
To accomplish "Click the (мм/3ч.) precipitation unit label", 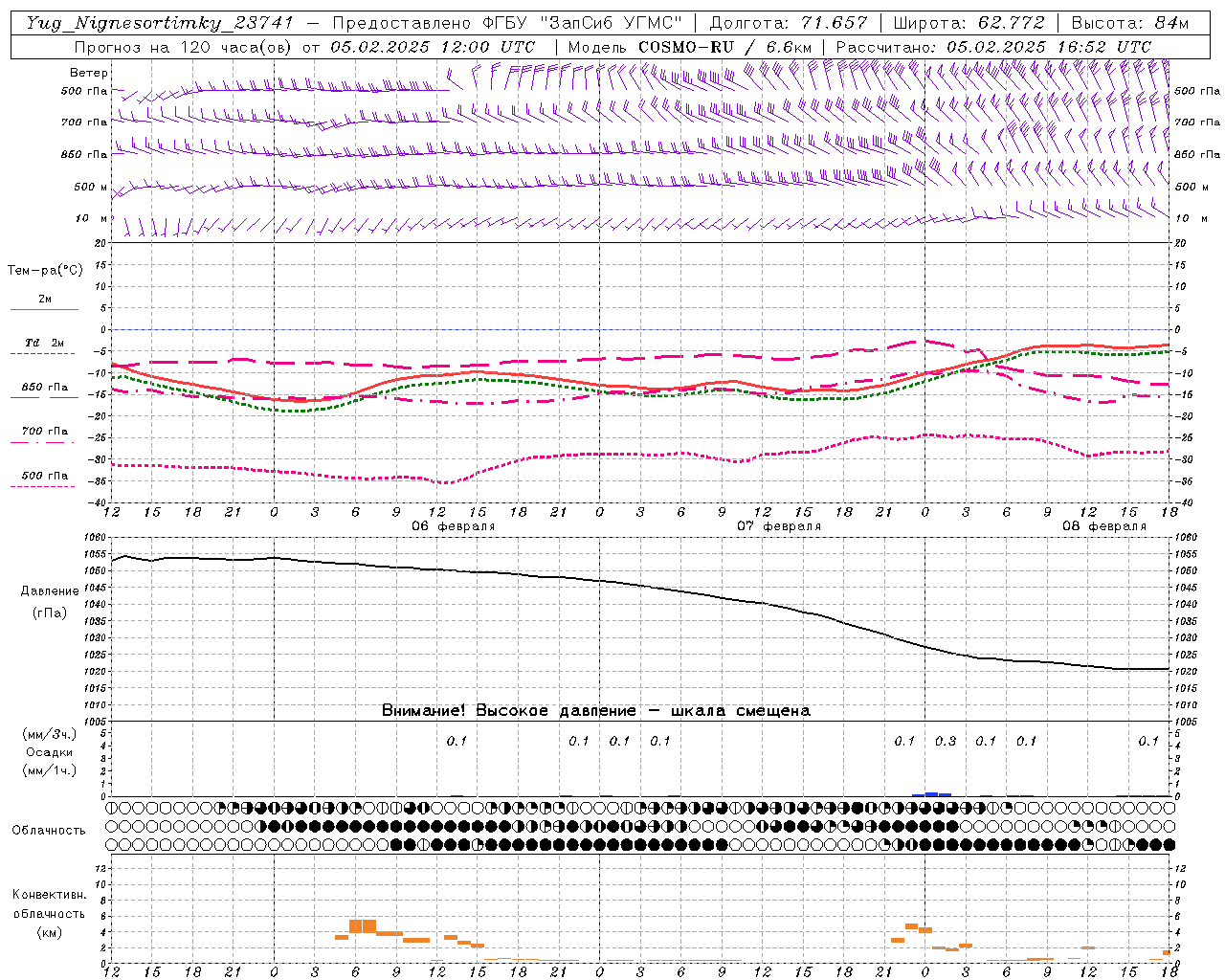I will [49, 734].
